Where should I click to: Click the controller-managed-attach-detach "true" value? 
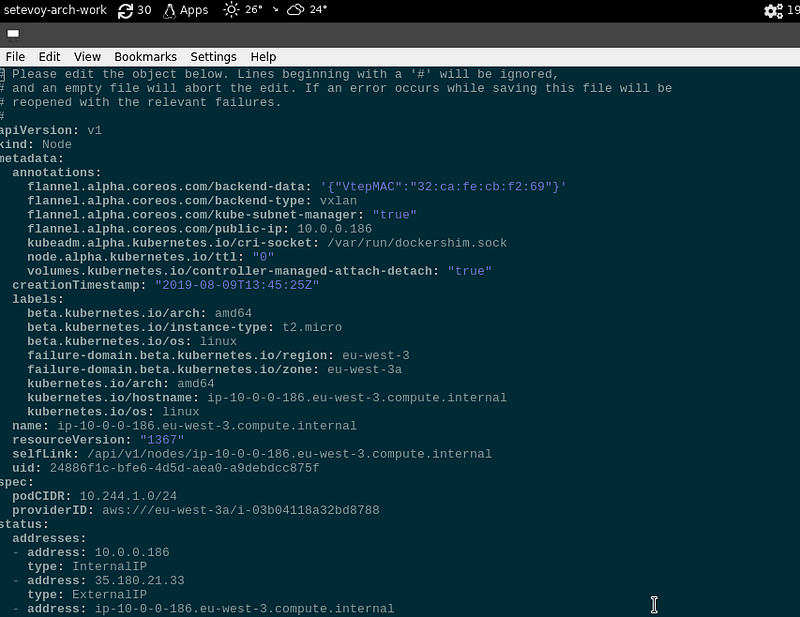pos(469,271)
